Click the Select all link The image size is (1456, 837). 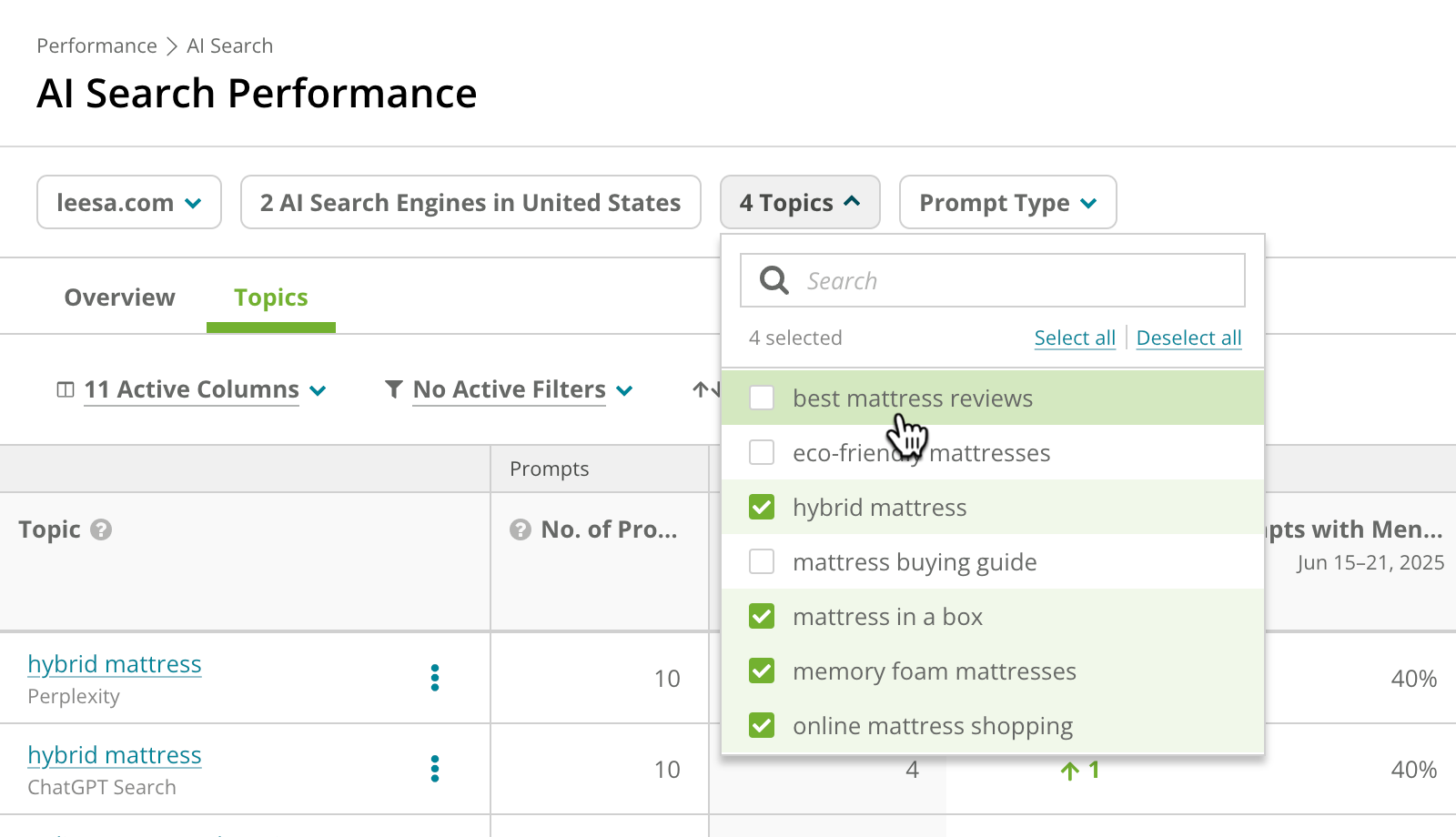(1075, 338)
